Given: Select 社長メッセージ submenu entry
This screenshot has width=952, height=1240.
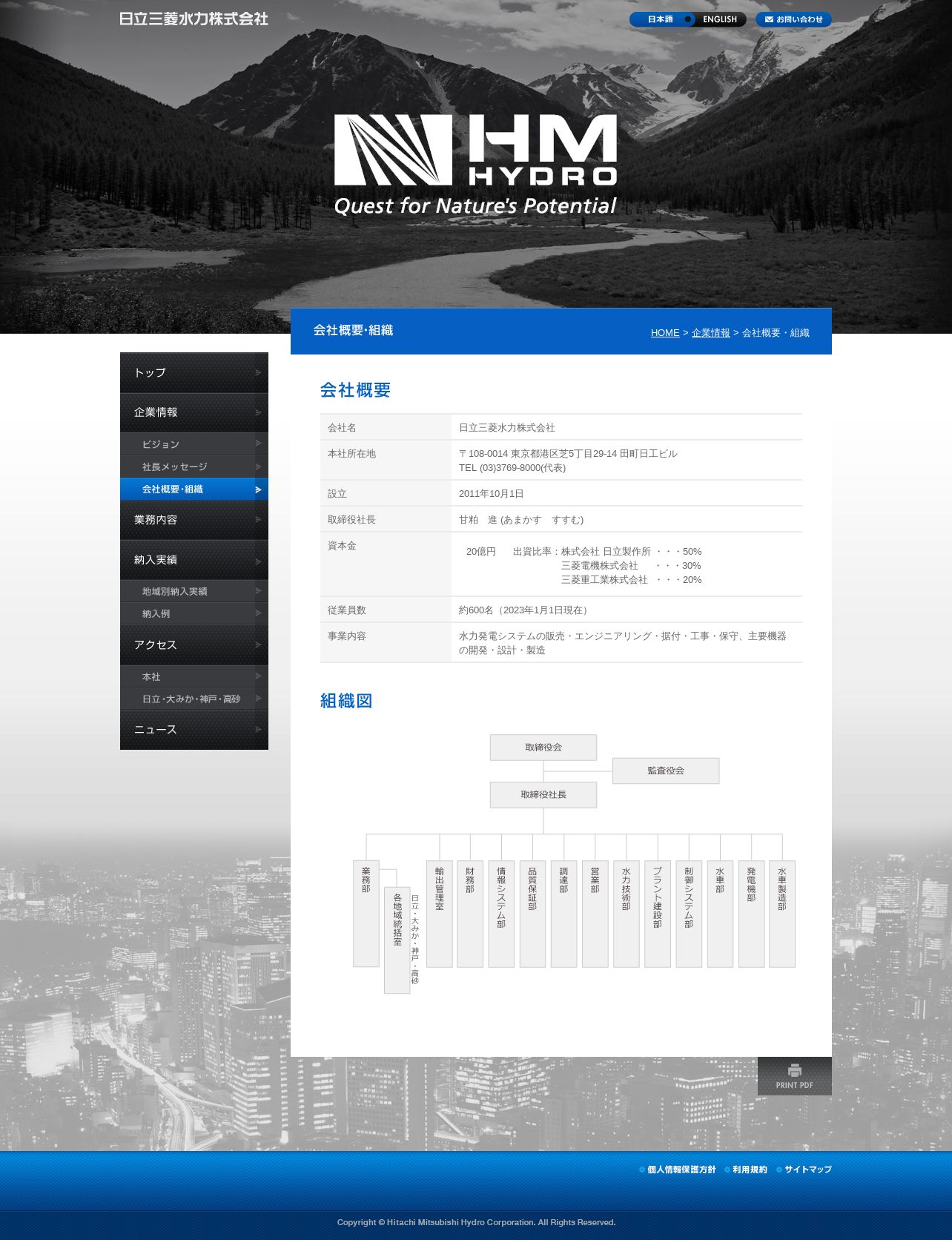Looking at the screenshot, I should click(x=194, y=466).
